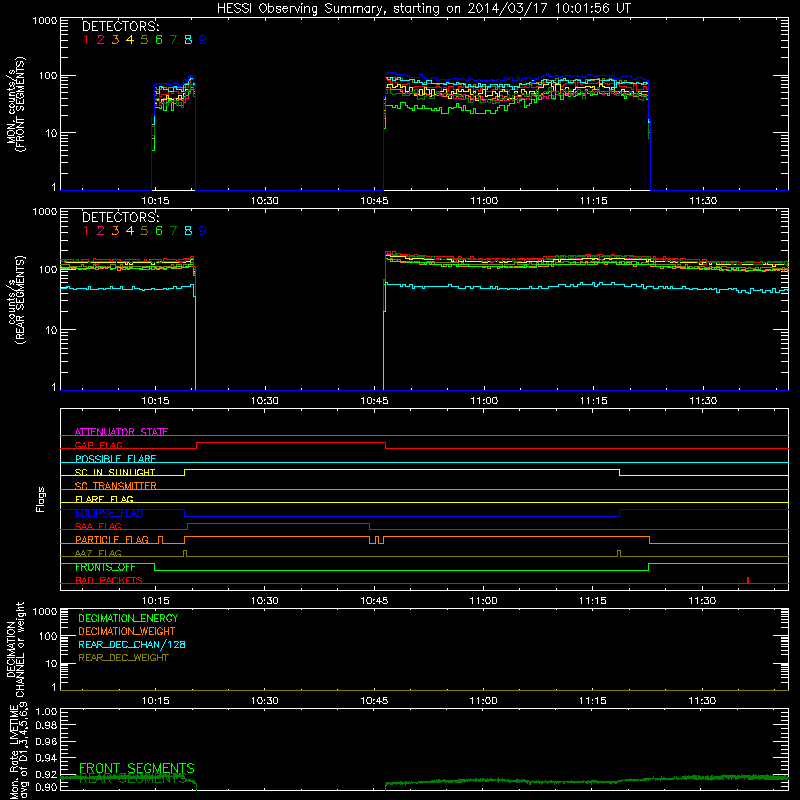Select yellow detector 4 in rear segments legend
Image resolution: width=800 pixels, height=800 pixels.
coord(130,231)
